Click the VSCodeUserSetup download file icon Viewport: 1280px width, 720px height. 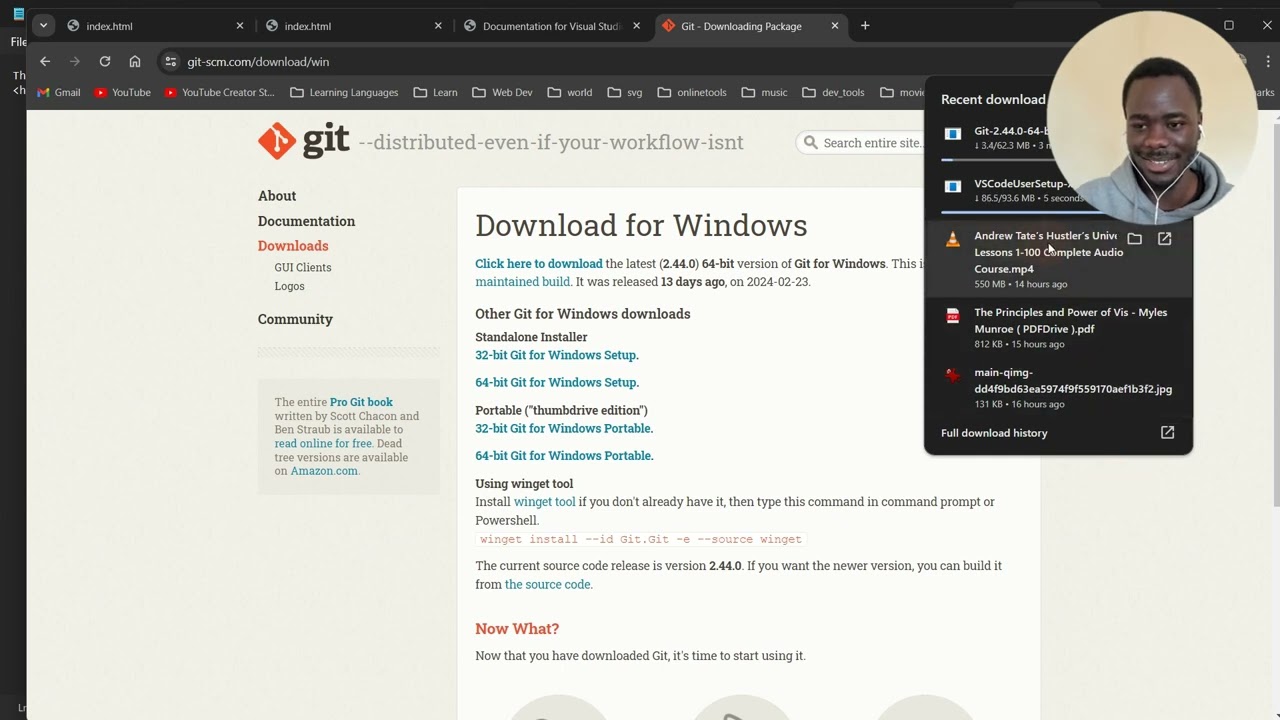pyautogui.click(x=953, y=186)
